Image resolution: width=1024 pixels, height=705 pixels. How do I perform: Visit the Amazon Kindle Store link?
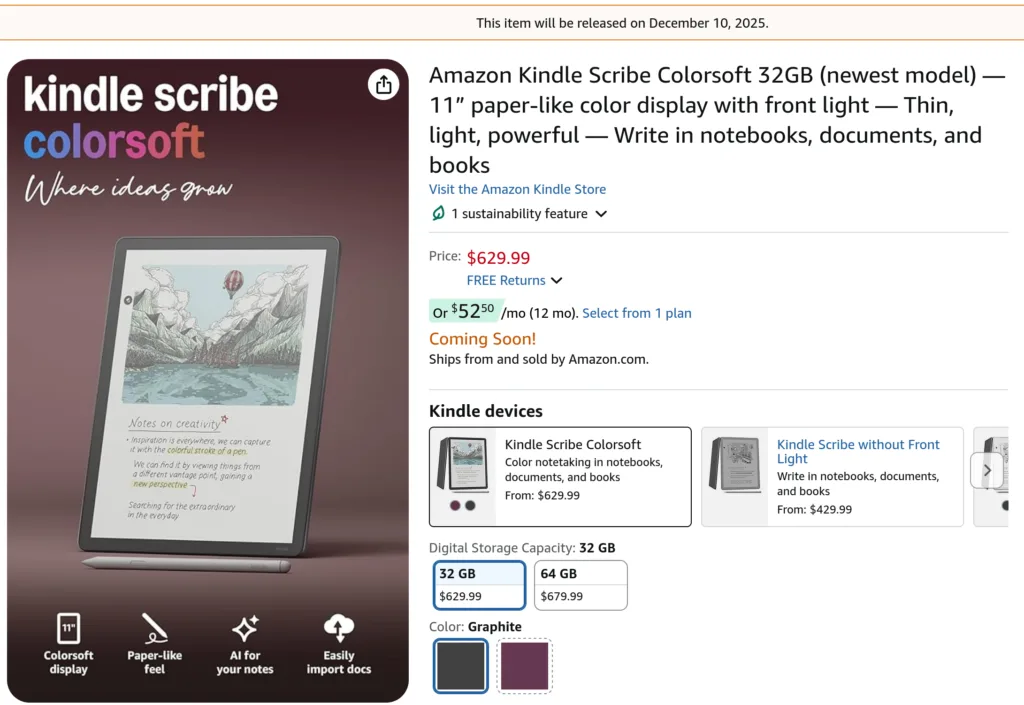pos(517,189)
